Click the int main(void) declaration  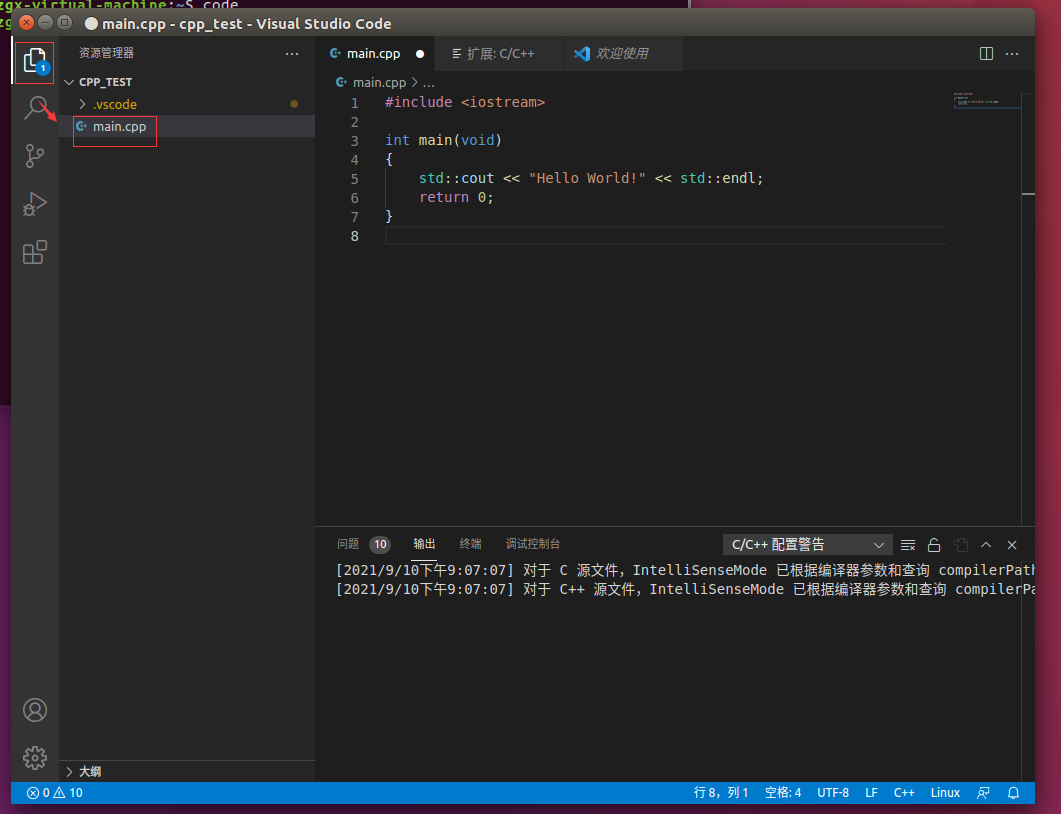[443, 140]
